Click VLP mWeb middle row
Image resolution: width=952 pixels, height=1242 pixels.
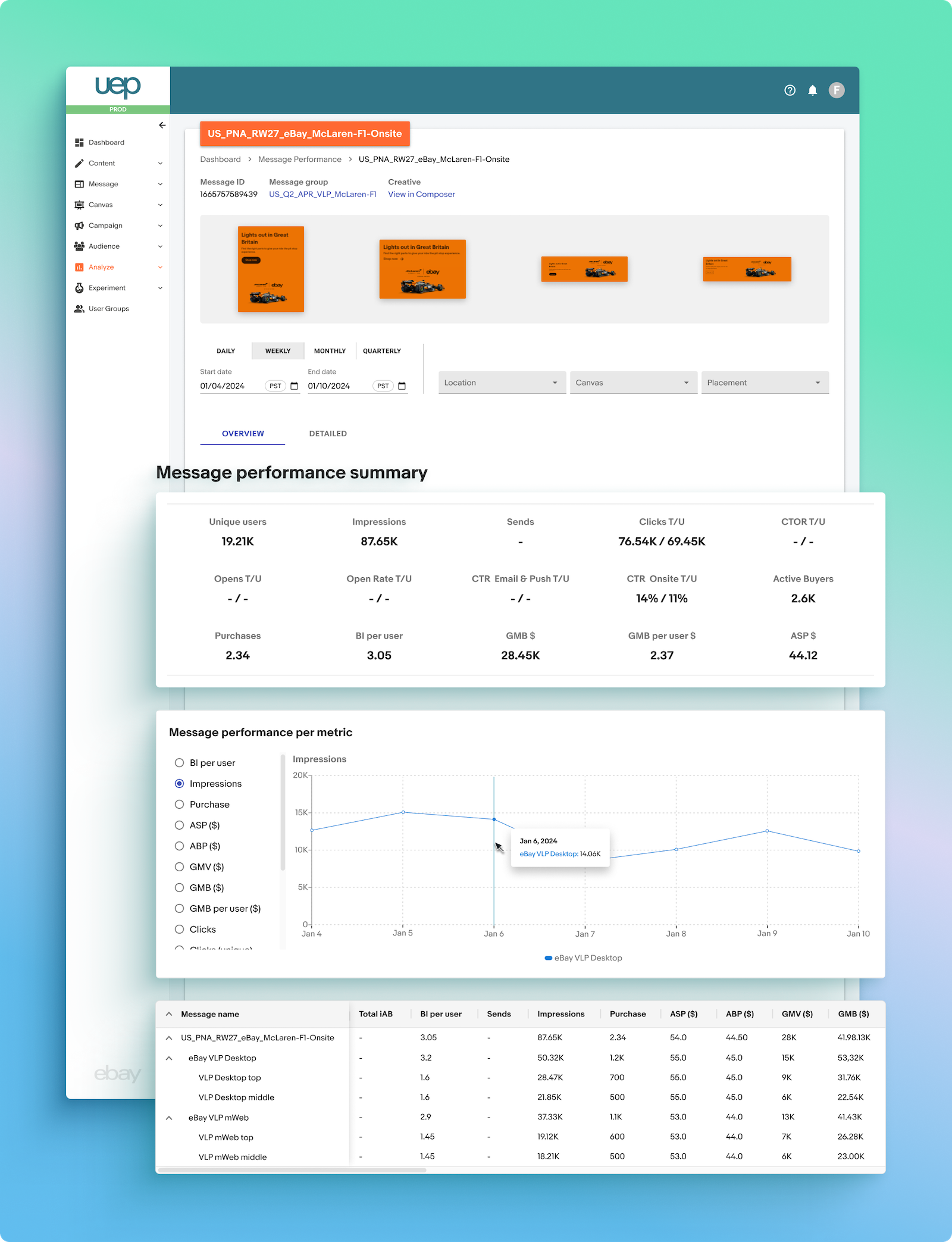(x=521, y=1157)
